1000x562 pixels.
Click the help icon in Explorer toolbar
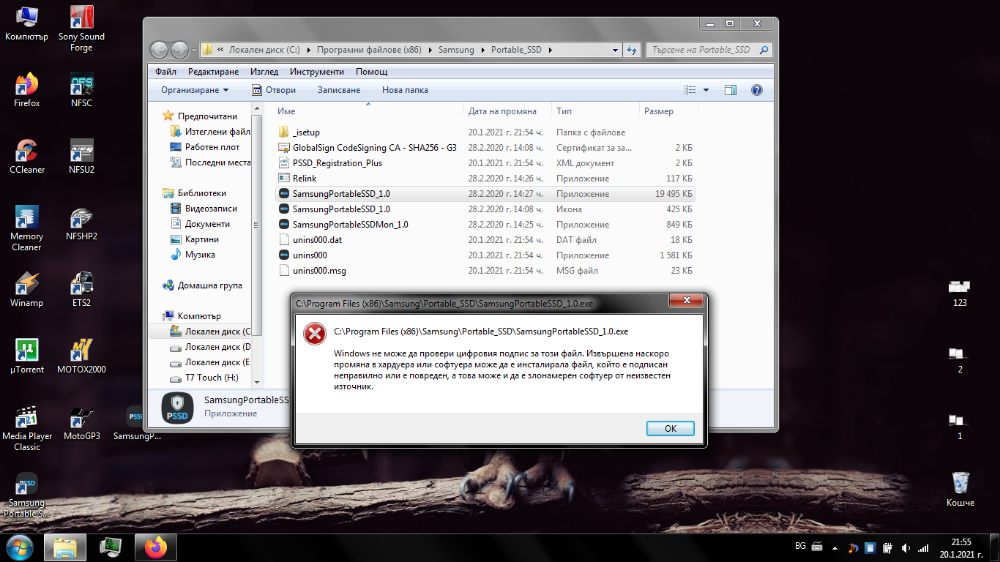(x=756, y=90)
